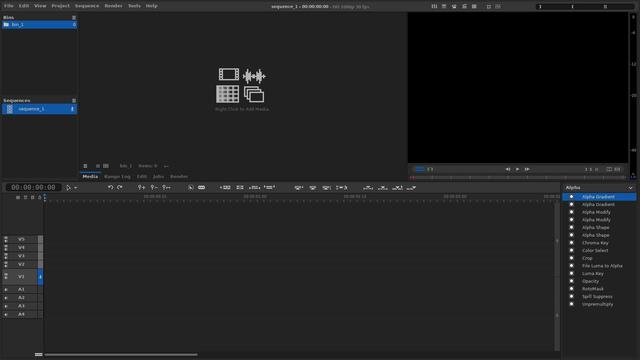Open the Sequences panel hamburger menu

[x=74, y=100]
